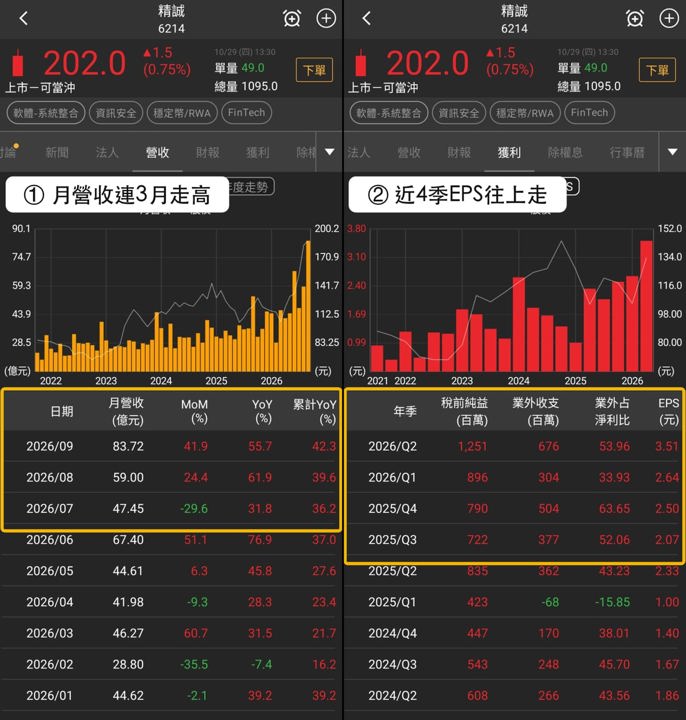Add stock to watchlist, right panel plus icon
686x720 pixels.
click(x=669, y=18)
